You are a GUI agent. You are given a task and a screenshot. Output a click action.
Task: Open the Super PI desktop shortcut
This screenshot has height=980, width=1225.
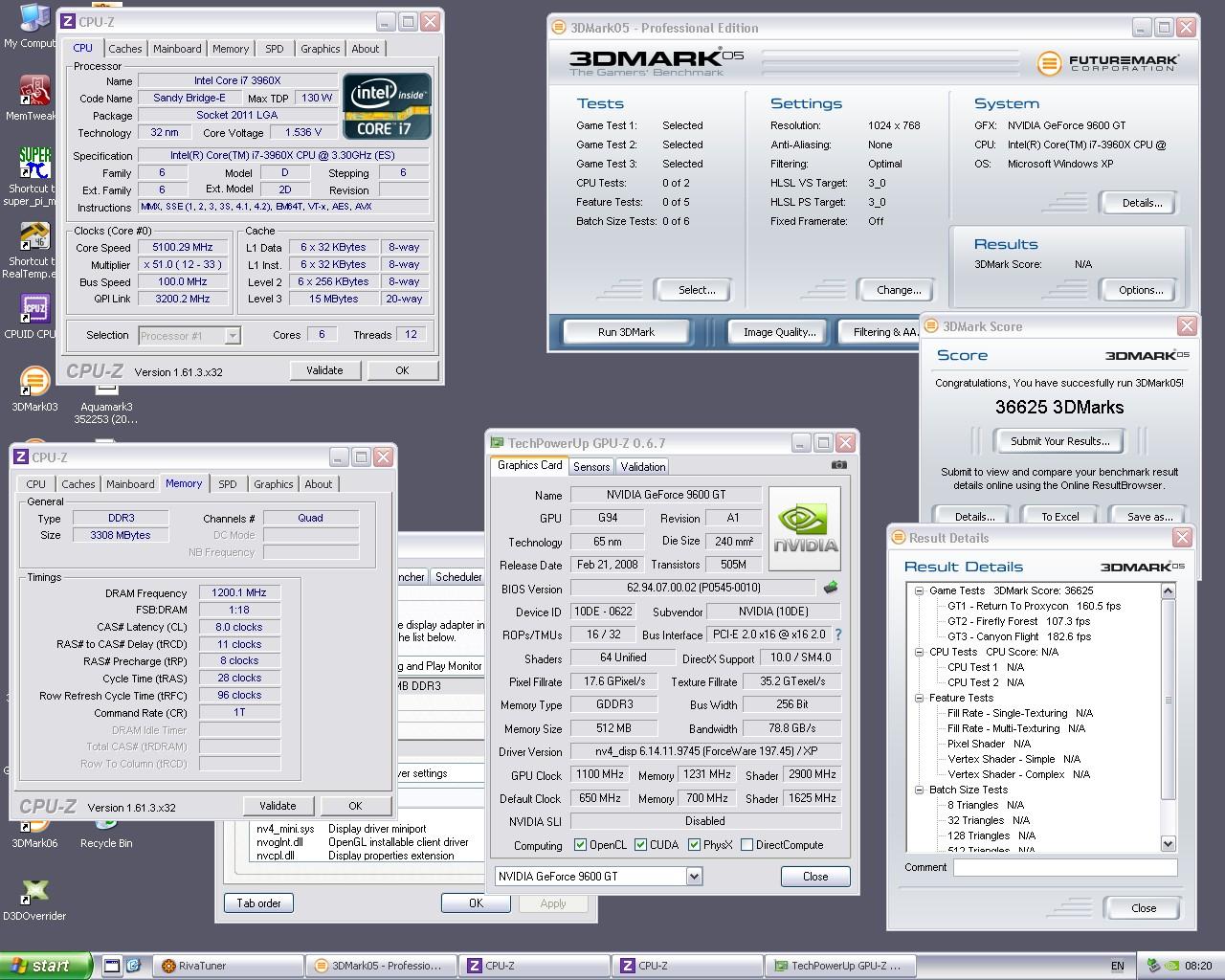point(34,165)
